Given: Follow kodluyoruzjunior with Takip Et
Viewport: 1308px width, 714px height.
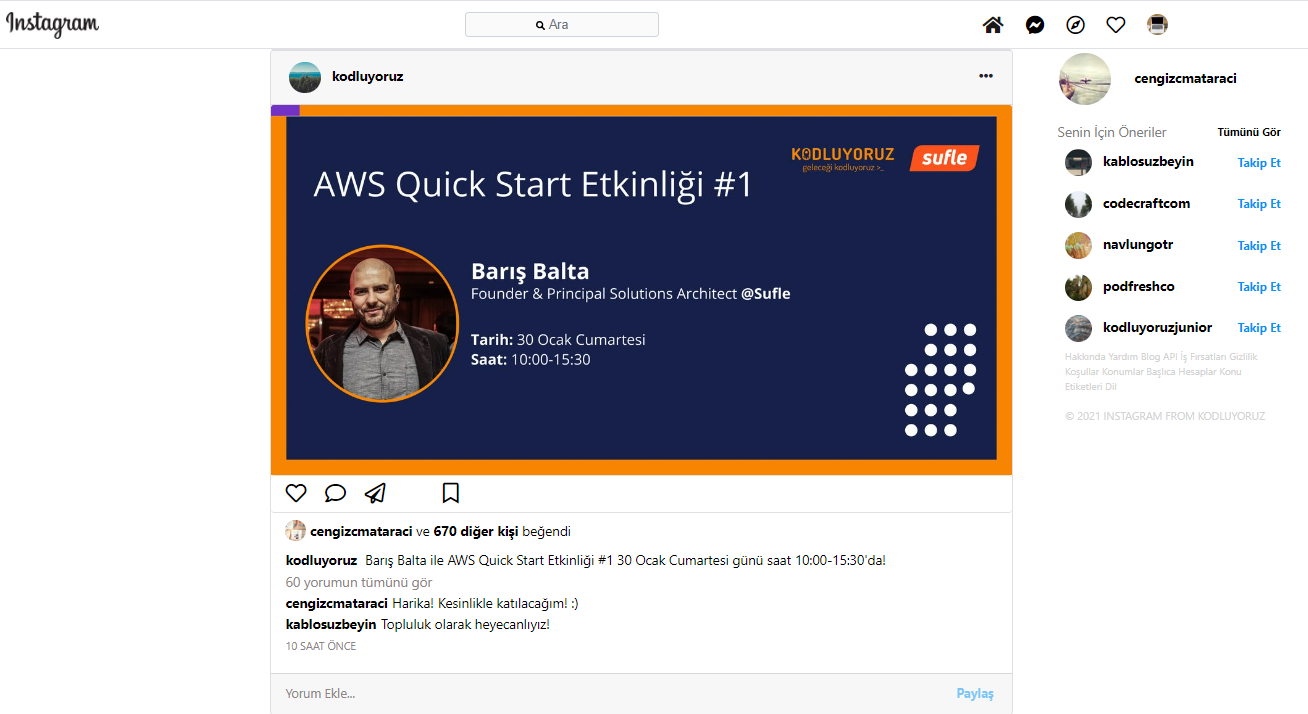Looking at the screenshot, I should pyautogui.click(x=1259, y=328).
